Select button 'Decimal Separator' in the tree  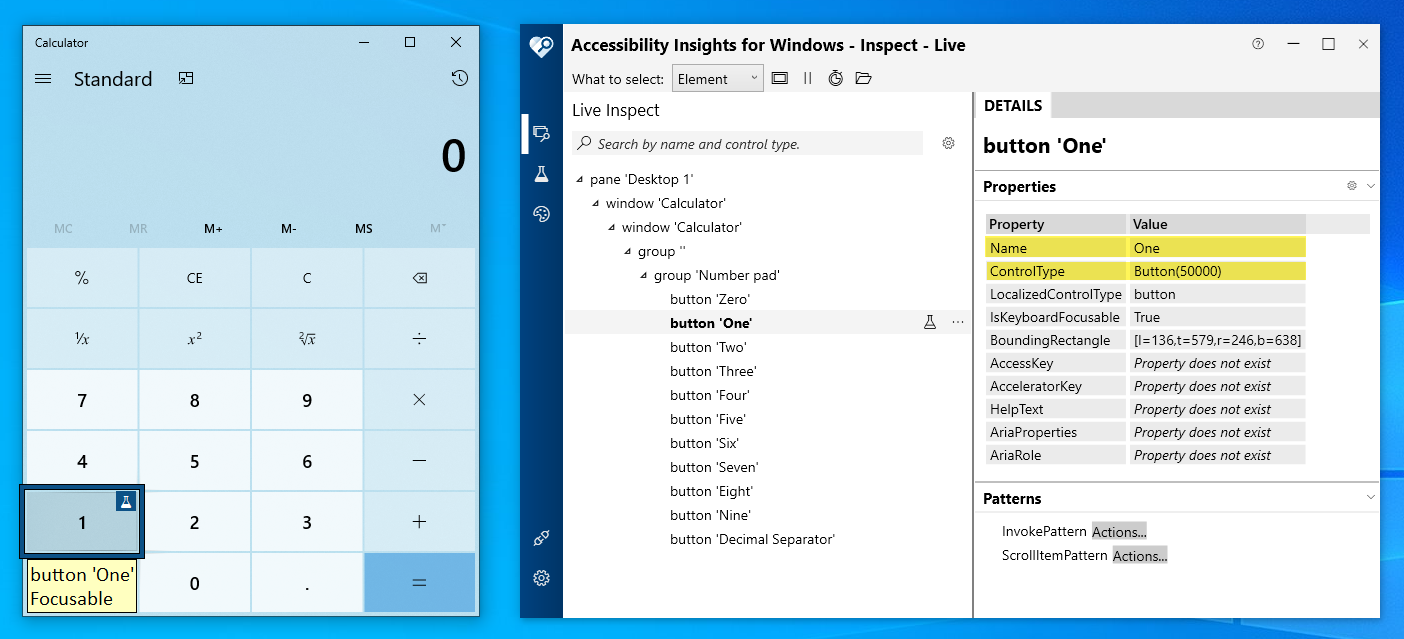tap(752, 539)
